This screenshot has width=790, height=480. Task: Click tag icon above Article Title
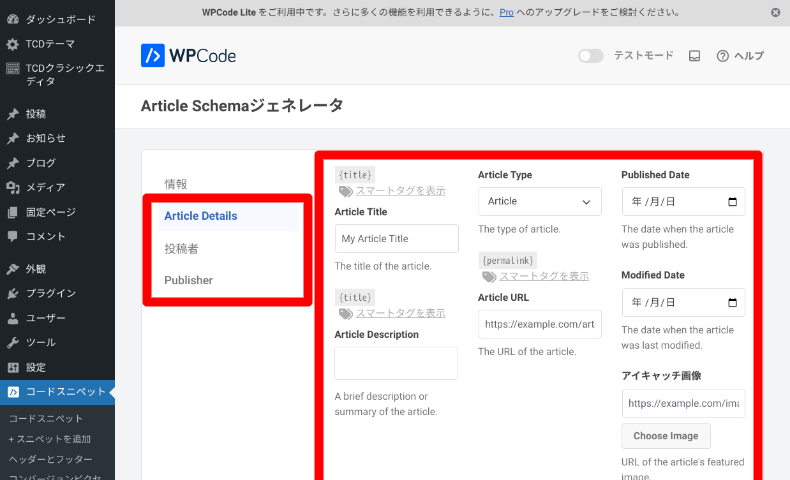click(x=346, y=191)
